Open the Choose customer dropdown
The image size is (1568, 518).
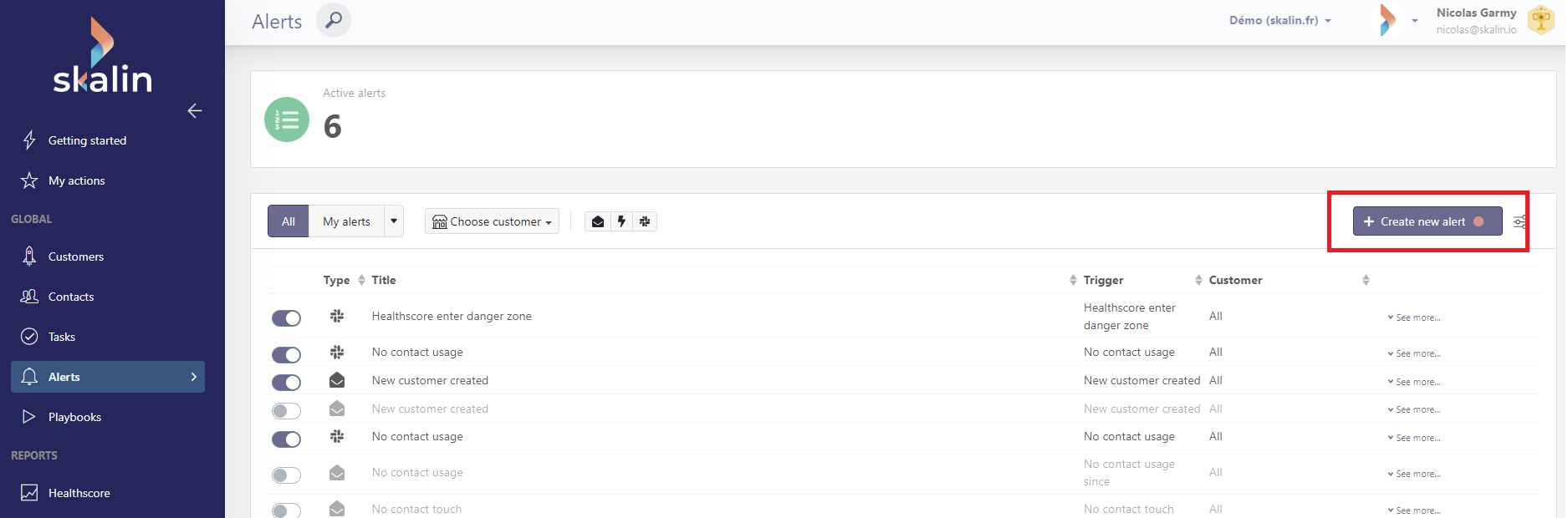[492, 221]
